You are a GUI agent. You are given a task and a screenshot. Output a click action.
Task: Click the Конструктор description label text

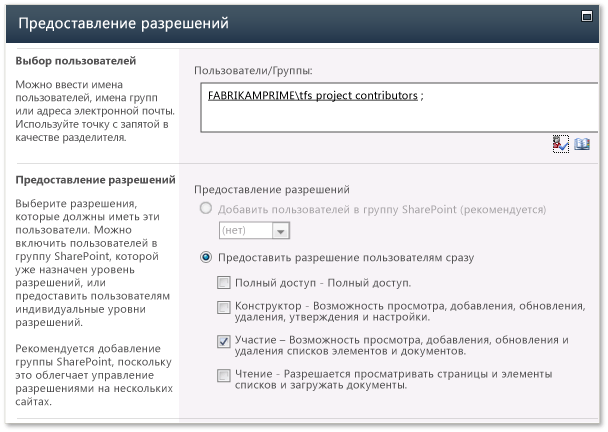pyautogui.click(x=410, y=311)
